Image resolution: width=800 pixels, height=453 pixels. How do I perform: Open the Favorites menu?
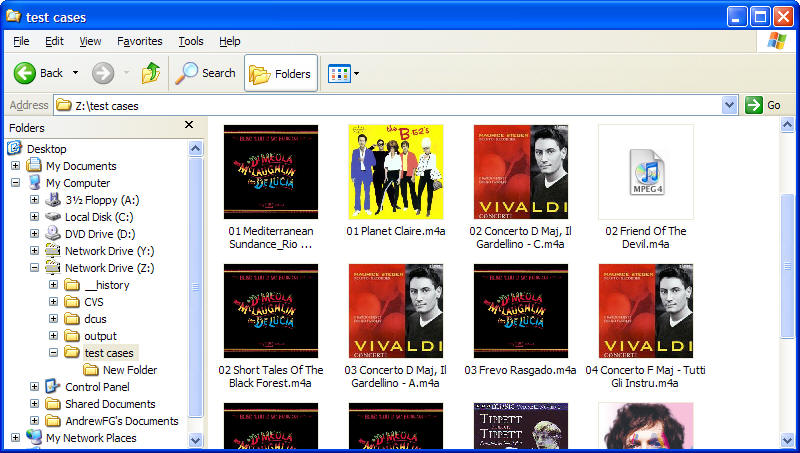pos(140,41)
